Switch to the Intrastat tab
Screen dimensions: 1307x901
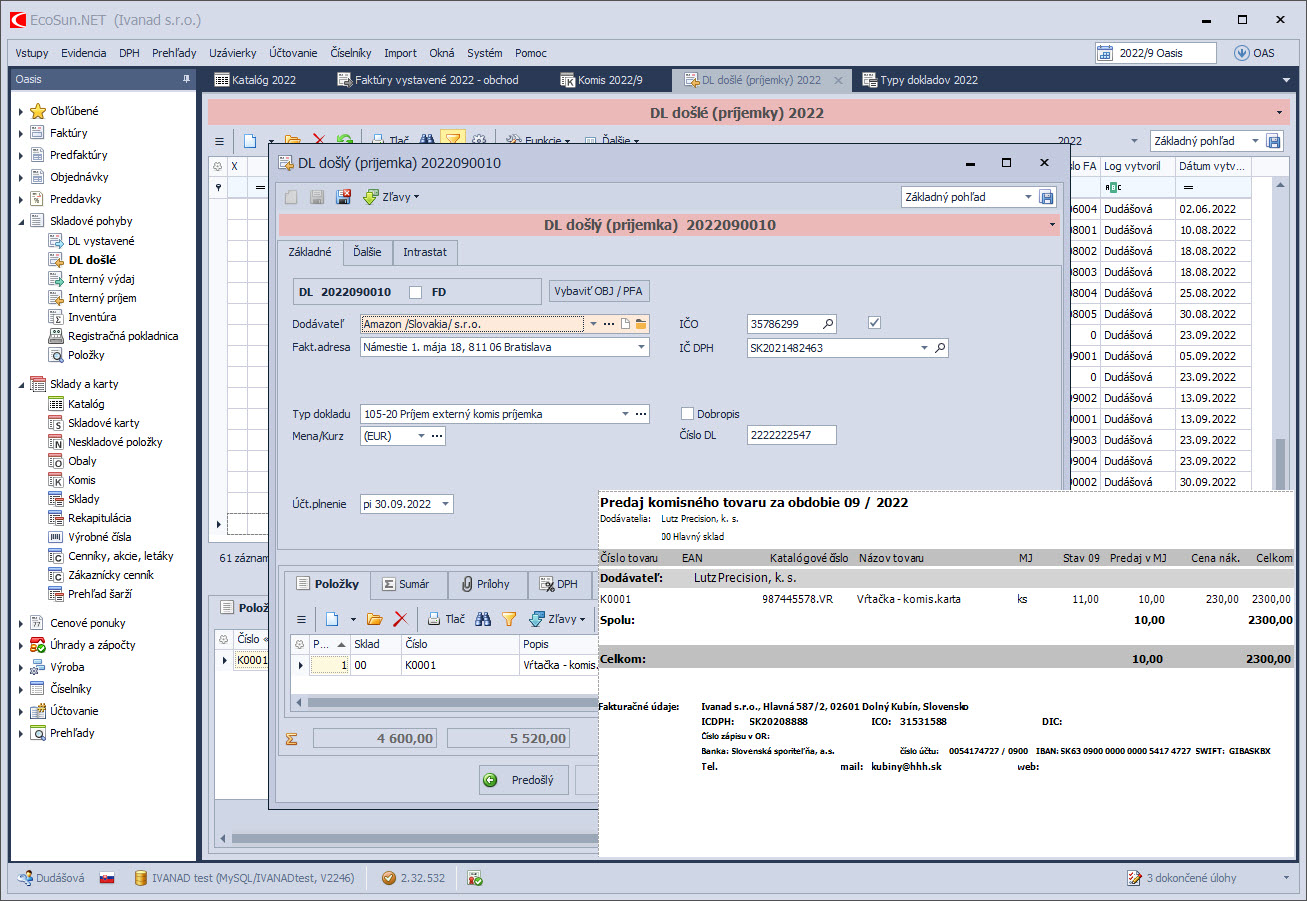[425, 252]
